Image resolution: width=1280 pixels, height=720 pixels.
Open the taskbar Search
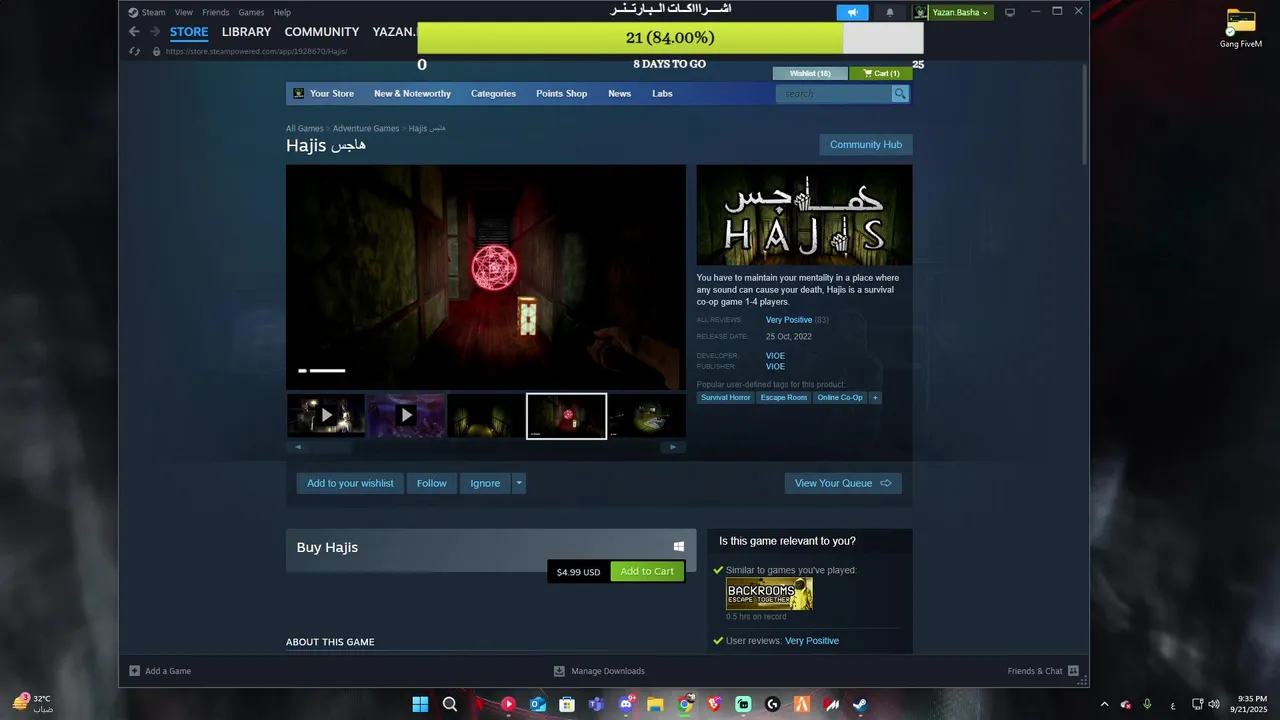pos(450,704)
